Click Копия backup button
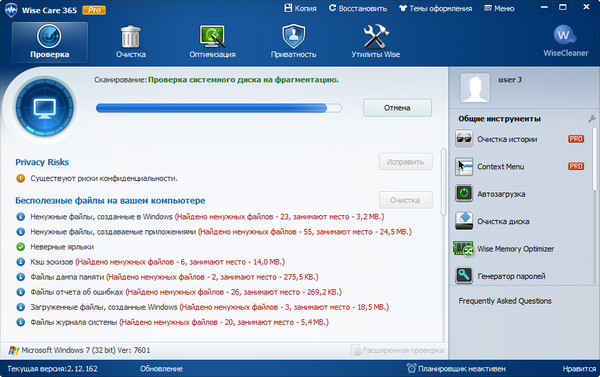The height and width of the screenshot is (377, 600). (x=300, y=8)
